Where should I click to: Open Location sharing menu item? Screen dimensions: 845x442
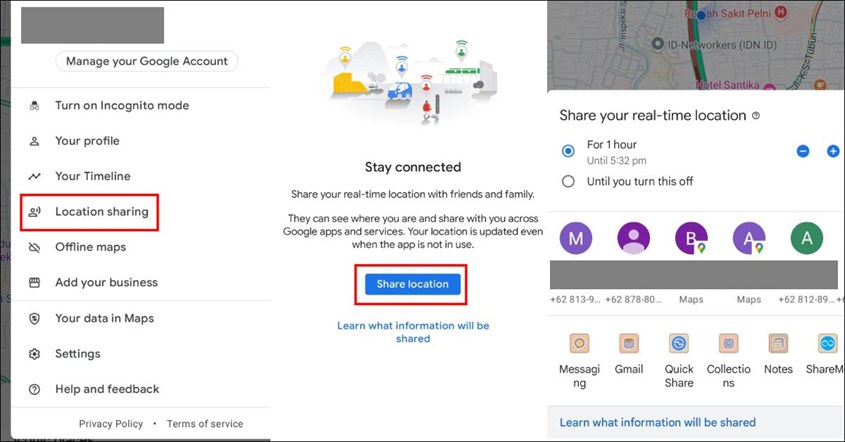[101, 212]
